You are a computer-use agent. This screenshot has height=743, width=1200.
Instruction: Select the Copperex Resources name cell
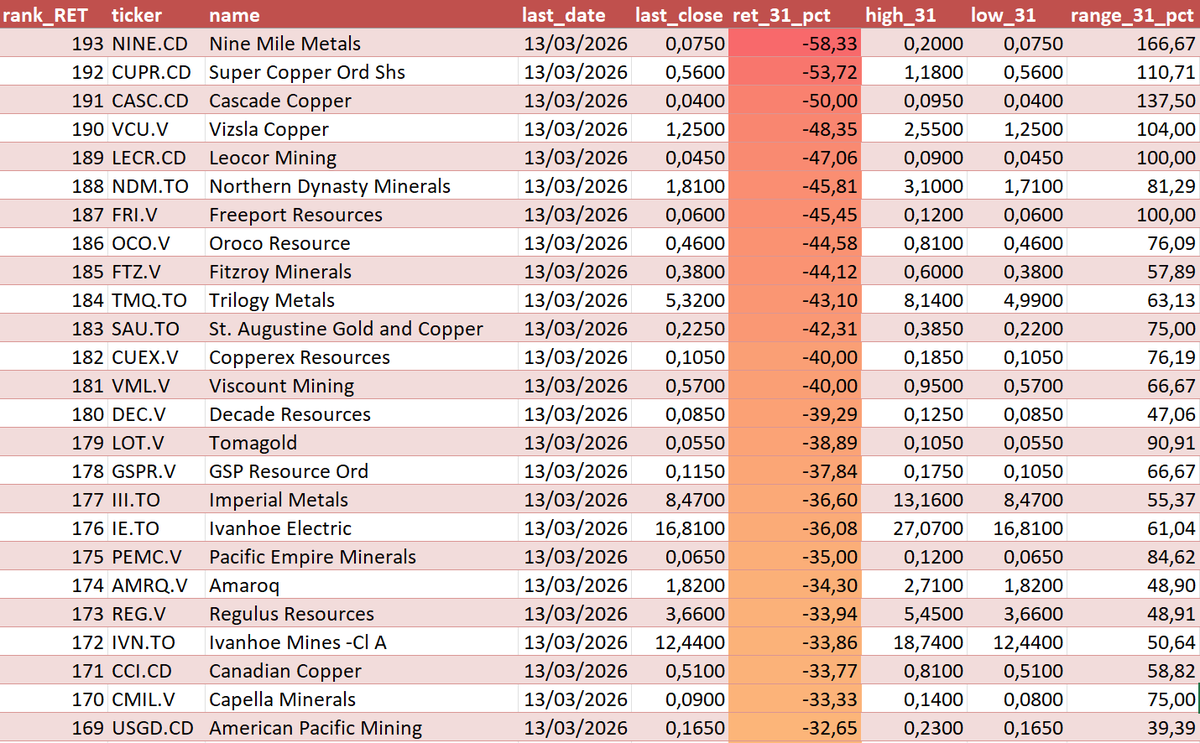tap(361, 357)
